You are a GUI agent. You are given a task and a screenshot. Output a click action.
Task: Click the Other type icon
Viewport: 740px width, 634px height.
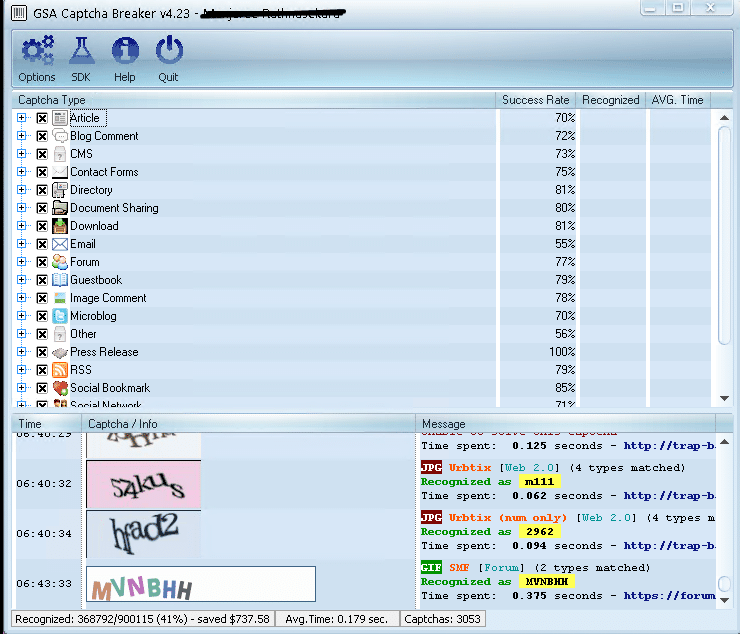tap(60, 334)
